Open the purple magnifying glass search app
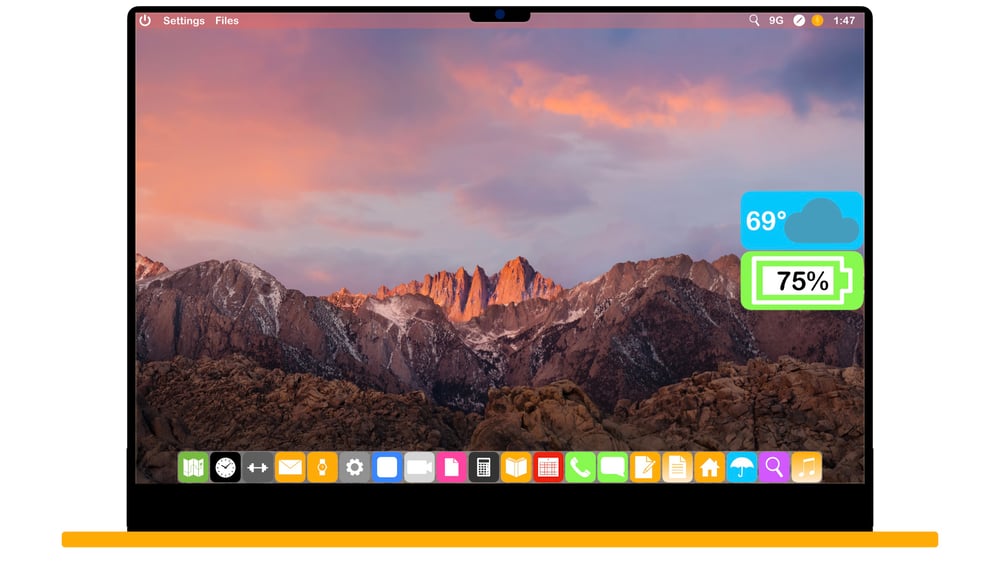The width and height of the screenshot is (1000, 562). click(774, 468)
